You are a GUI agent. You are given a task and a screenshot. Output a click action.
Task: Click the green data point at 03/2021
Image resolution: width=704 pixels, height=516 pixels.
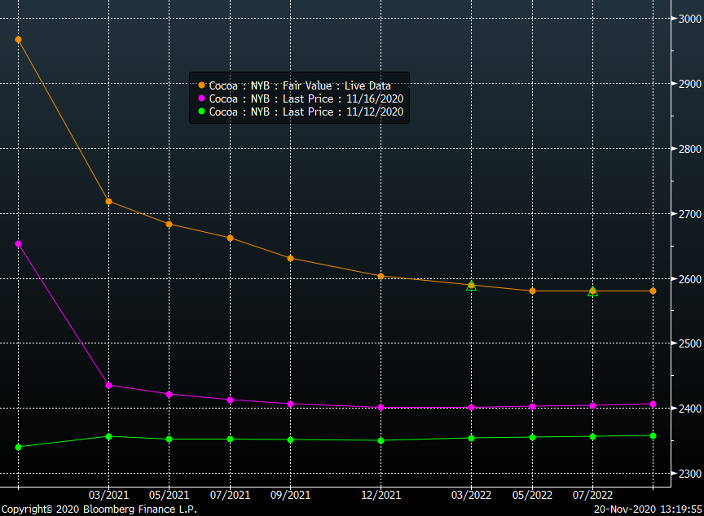(x=108, y=436)
